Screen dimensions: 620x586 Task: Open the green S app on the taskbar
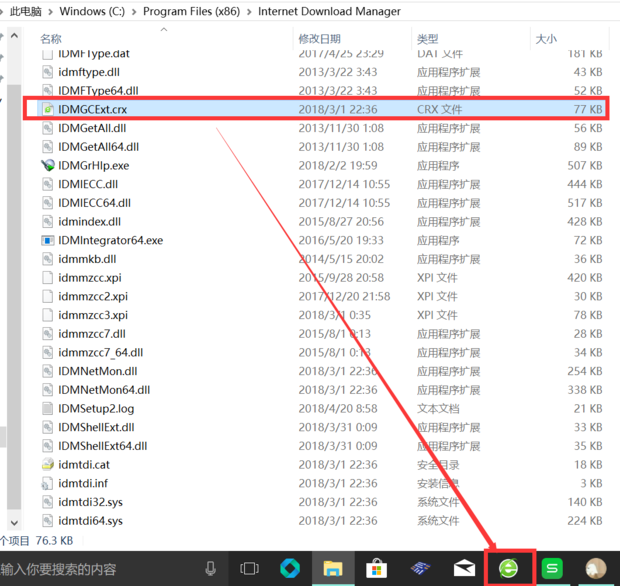(x=552, y=568)
